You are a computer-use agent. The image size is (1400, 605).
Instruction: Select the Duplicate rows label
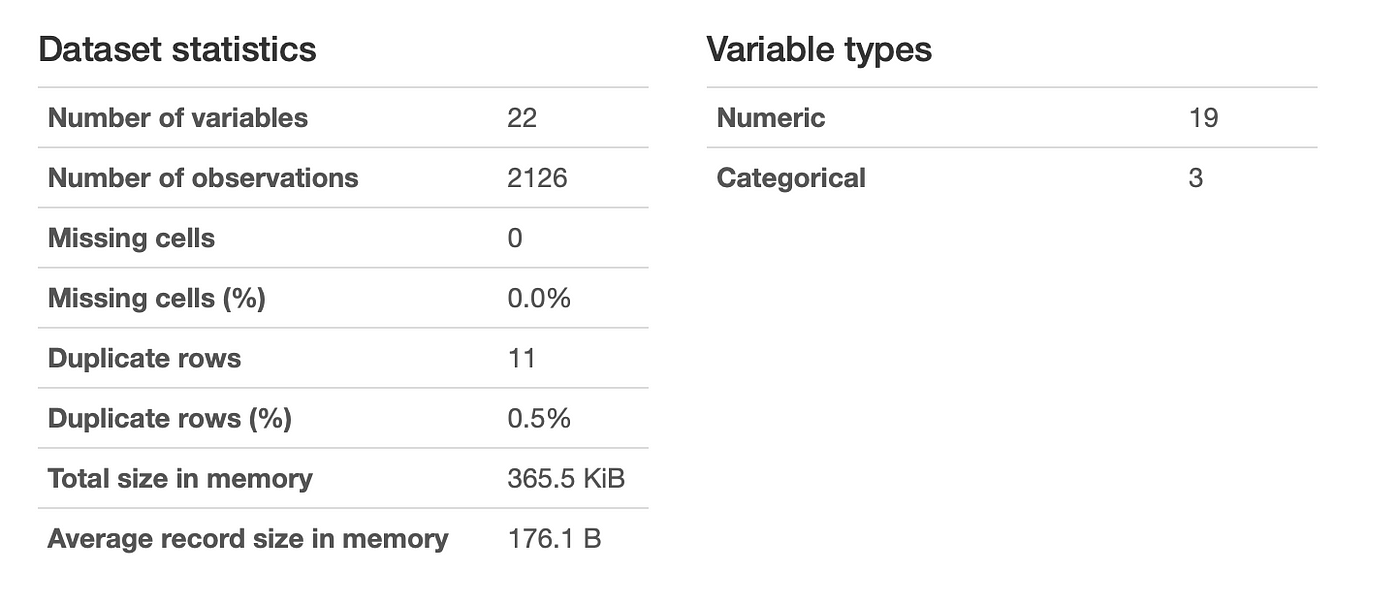144,358
